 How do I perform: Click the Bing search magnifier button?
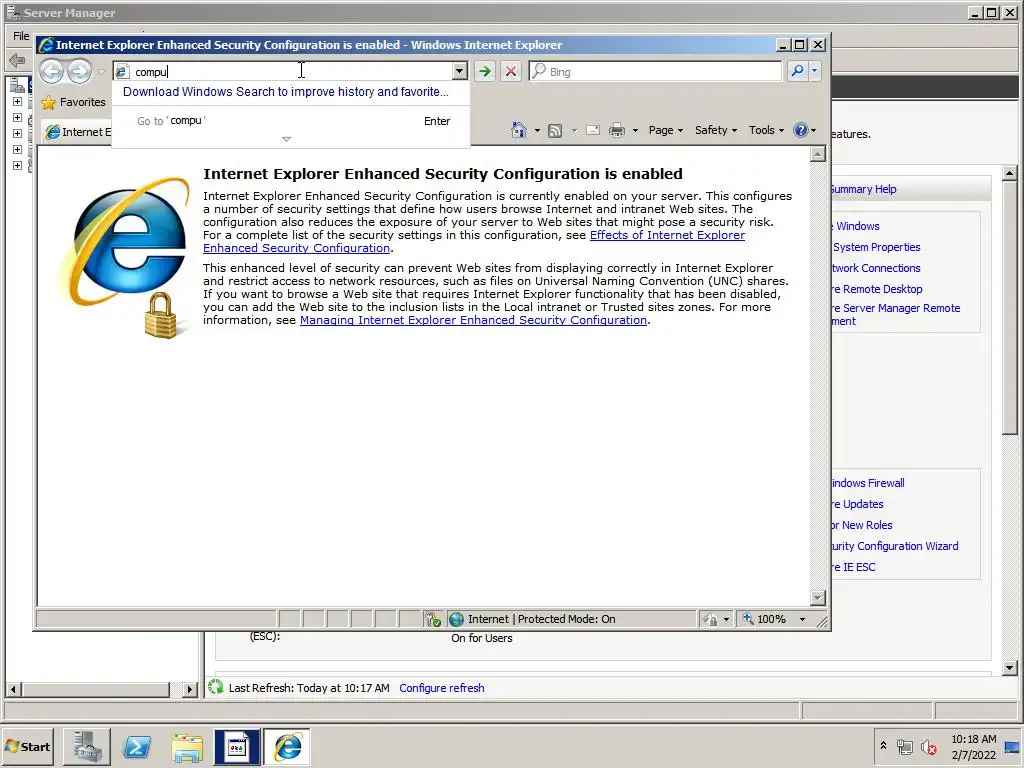[x=797, y=71]
